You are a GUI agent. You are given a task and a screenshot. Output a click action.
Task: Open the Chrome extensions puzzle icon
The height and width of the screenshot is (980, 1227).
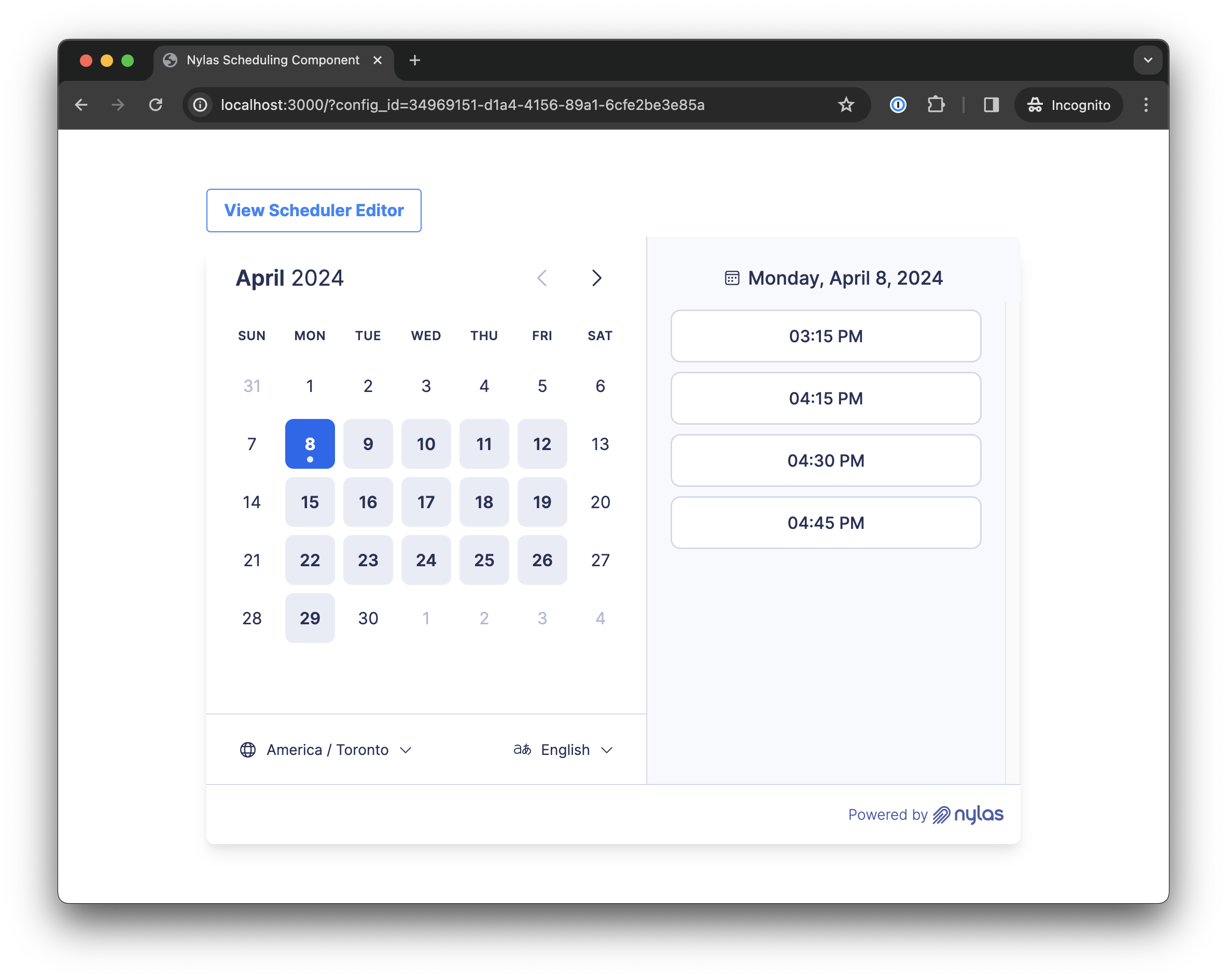936,105
